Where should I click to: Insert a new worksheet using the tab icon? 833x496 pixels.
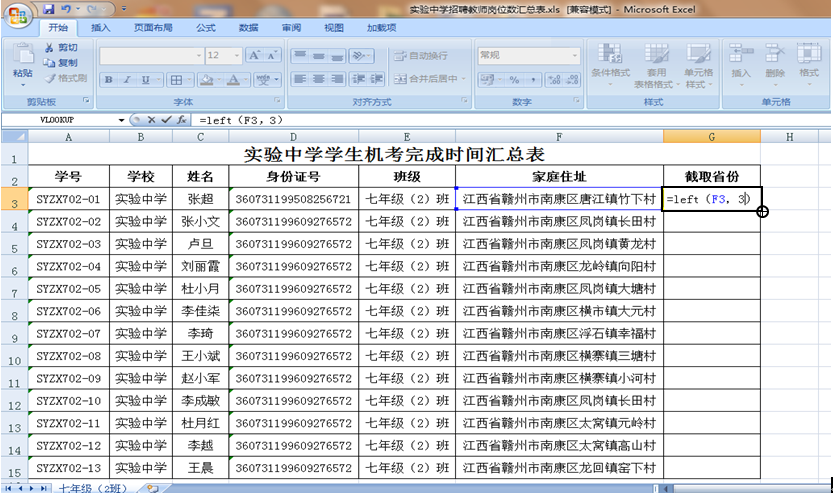pyautogui.click(x=152, y=489)
